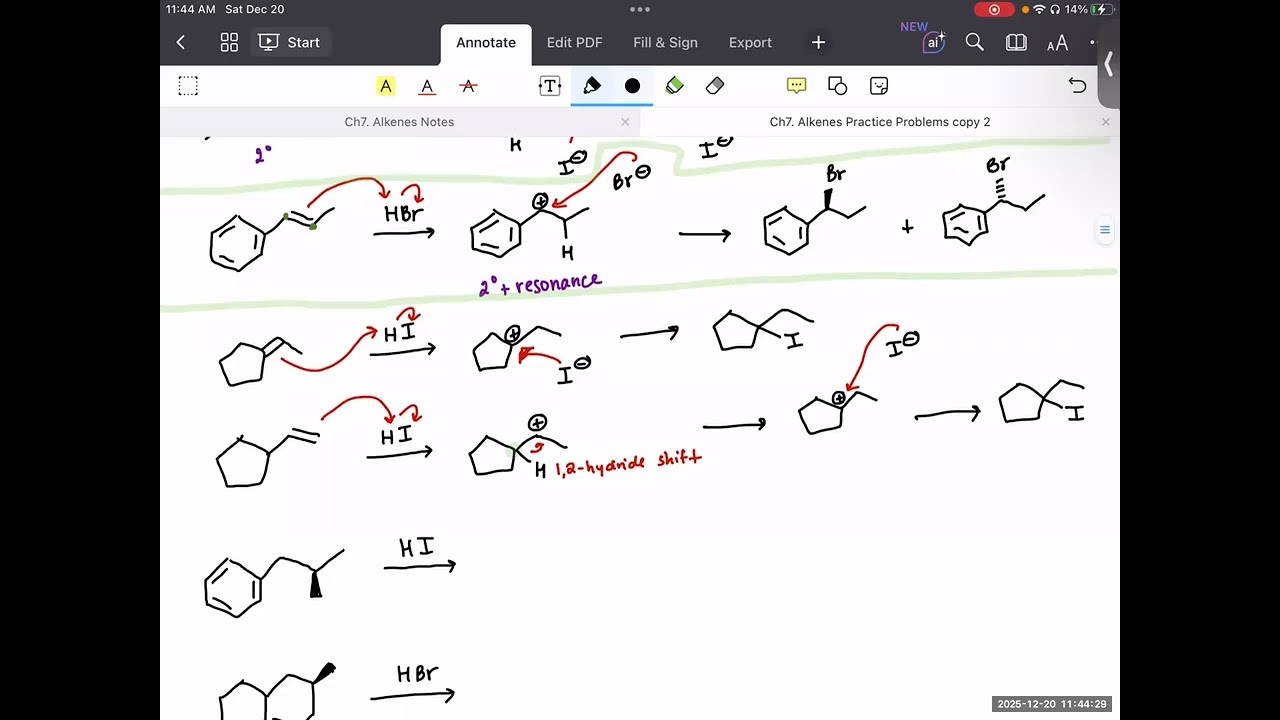Viewport: 1280px width, 720px height.
Task: Close the Alkenes Practice Problems copy 2 tab
Action: pos(1105,122)
